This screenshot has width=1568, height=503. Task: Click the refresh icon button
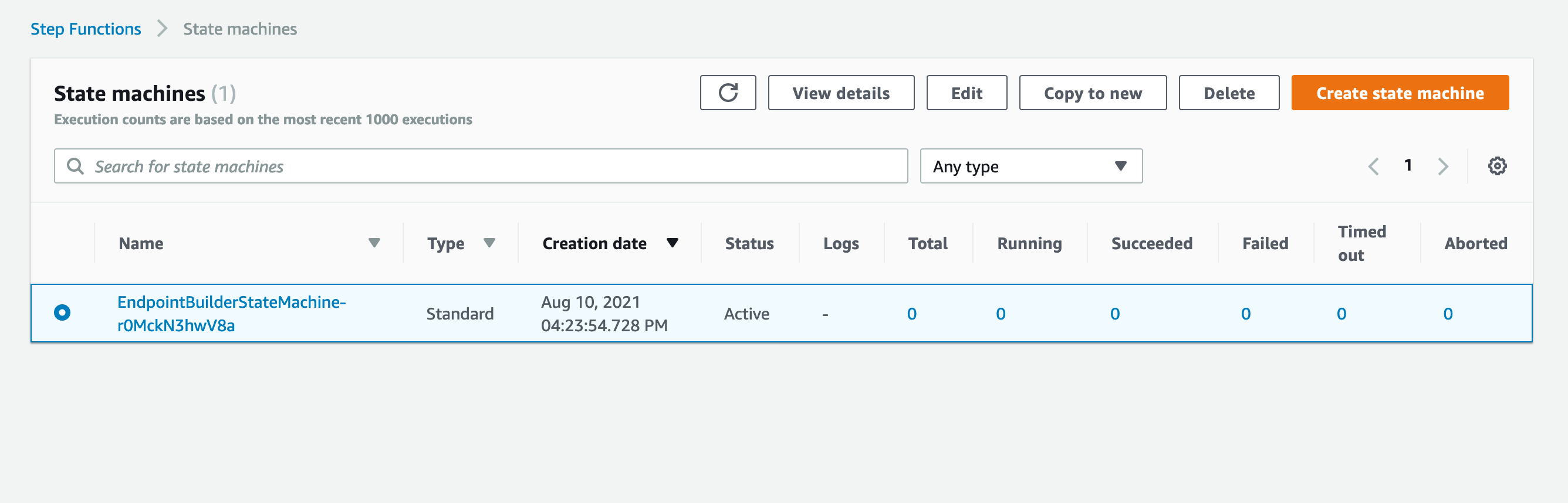728,93
